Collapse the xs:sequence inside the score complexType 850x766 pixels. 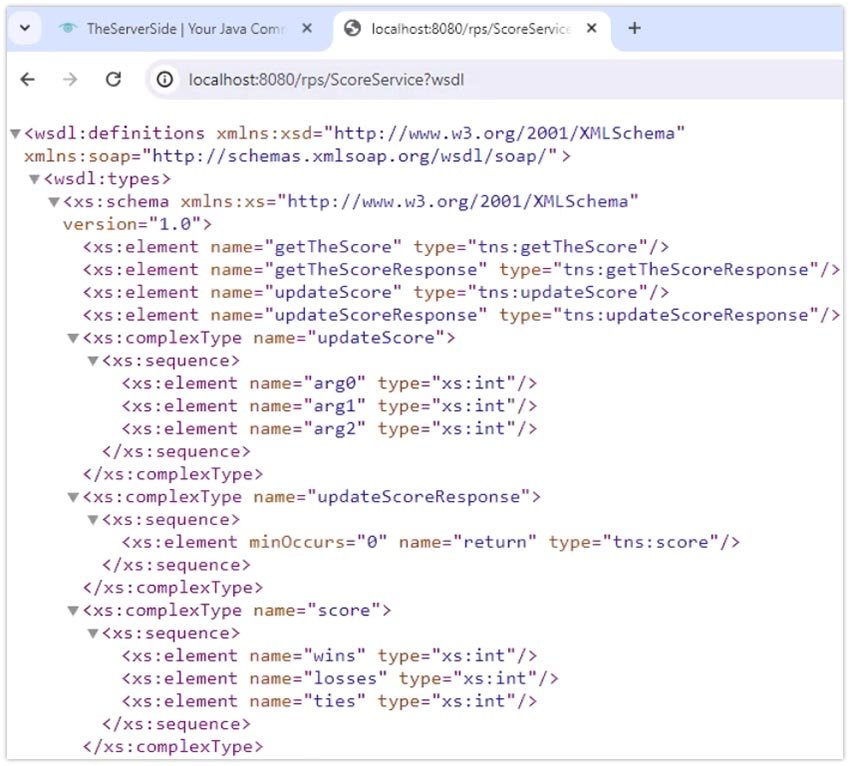tap(92, 633)
